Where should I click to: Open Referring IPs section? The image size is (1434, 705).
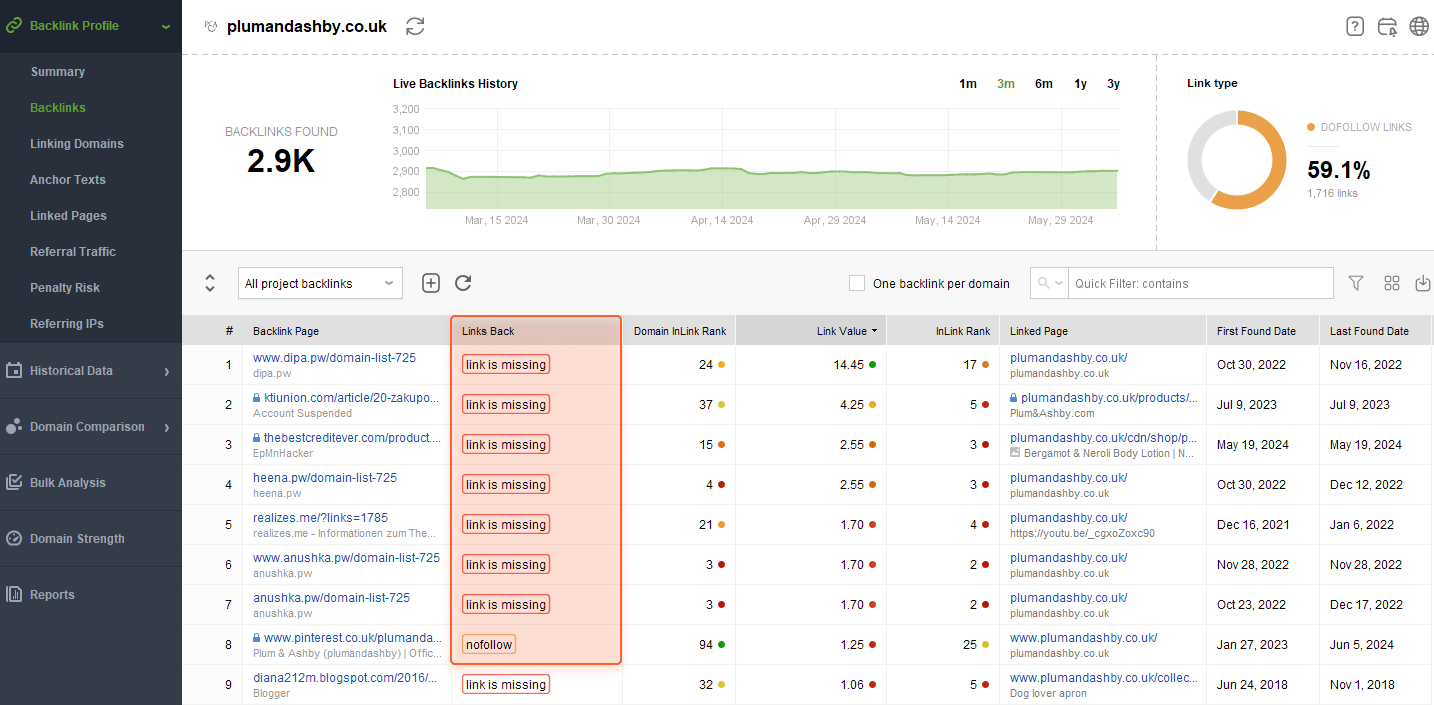(x=67, y=324)
